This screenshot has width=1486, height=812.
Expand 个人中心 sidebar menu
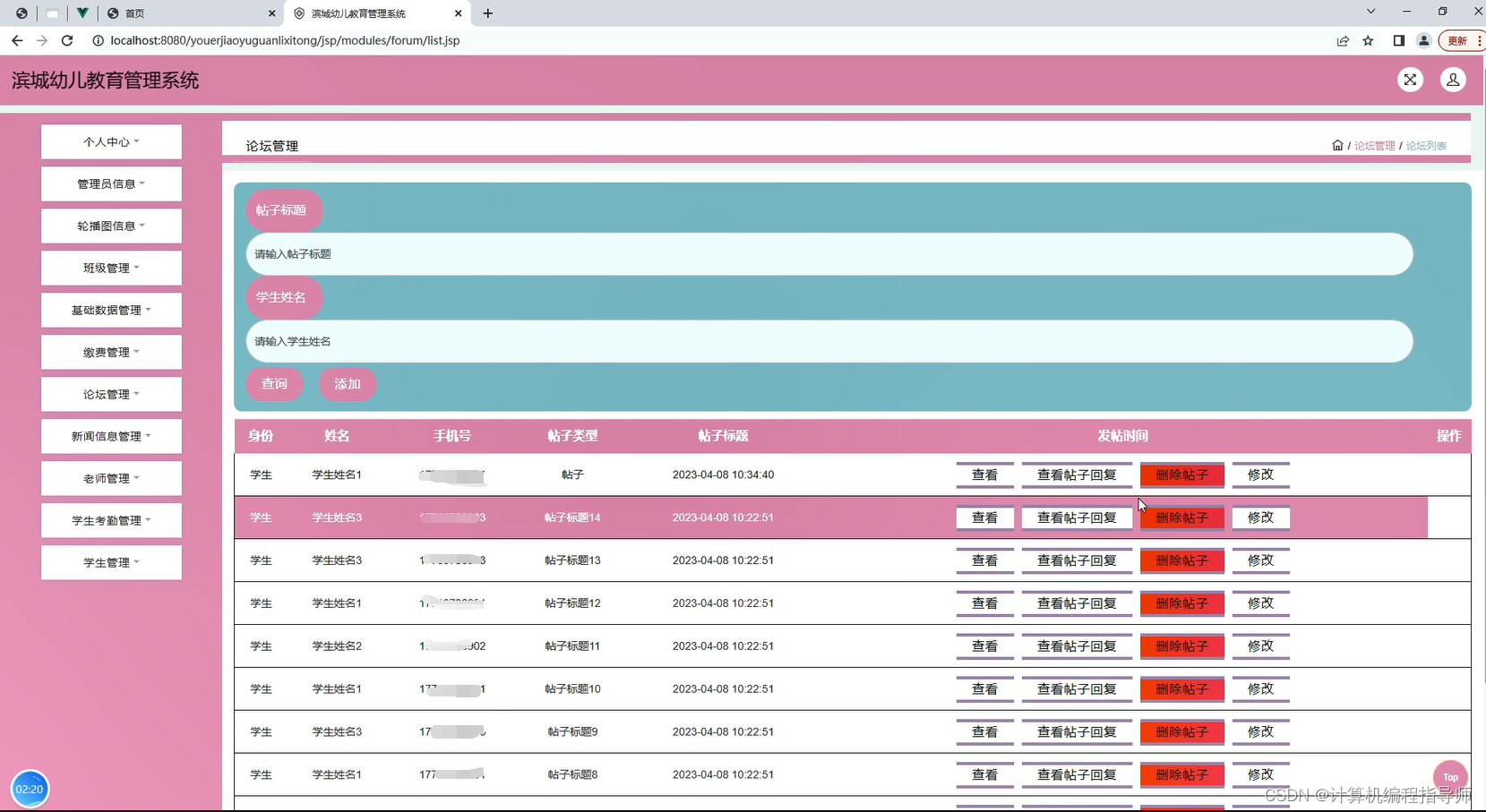pyautogui.click(x=111, y=141)
